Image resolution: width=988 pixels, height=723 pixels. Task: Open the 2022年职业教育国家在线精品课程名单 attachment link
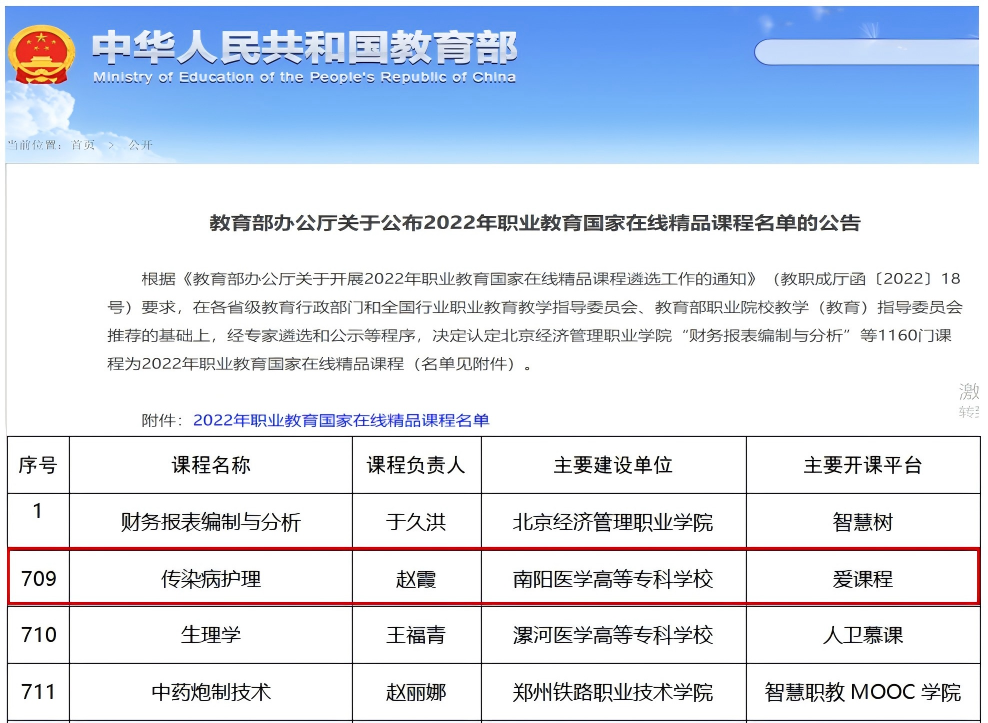pyautogui.click(x=341, y=420)
